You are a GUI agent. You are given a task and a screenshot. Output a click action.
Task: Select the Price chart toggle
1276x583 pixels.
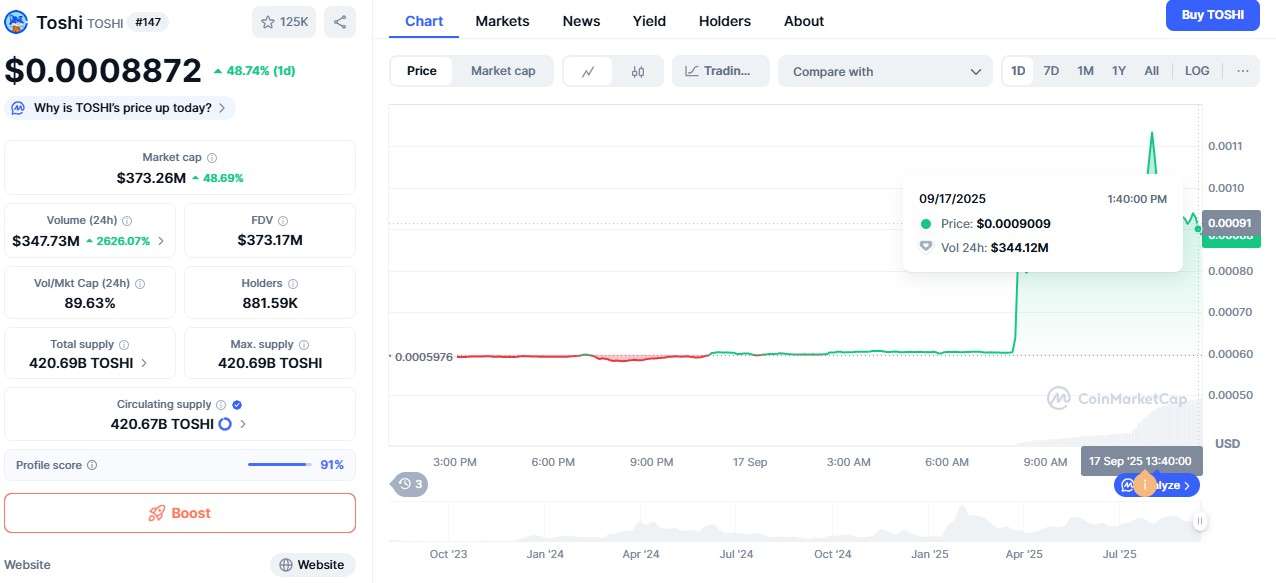(422, 71)
